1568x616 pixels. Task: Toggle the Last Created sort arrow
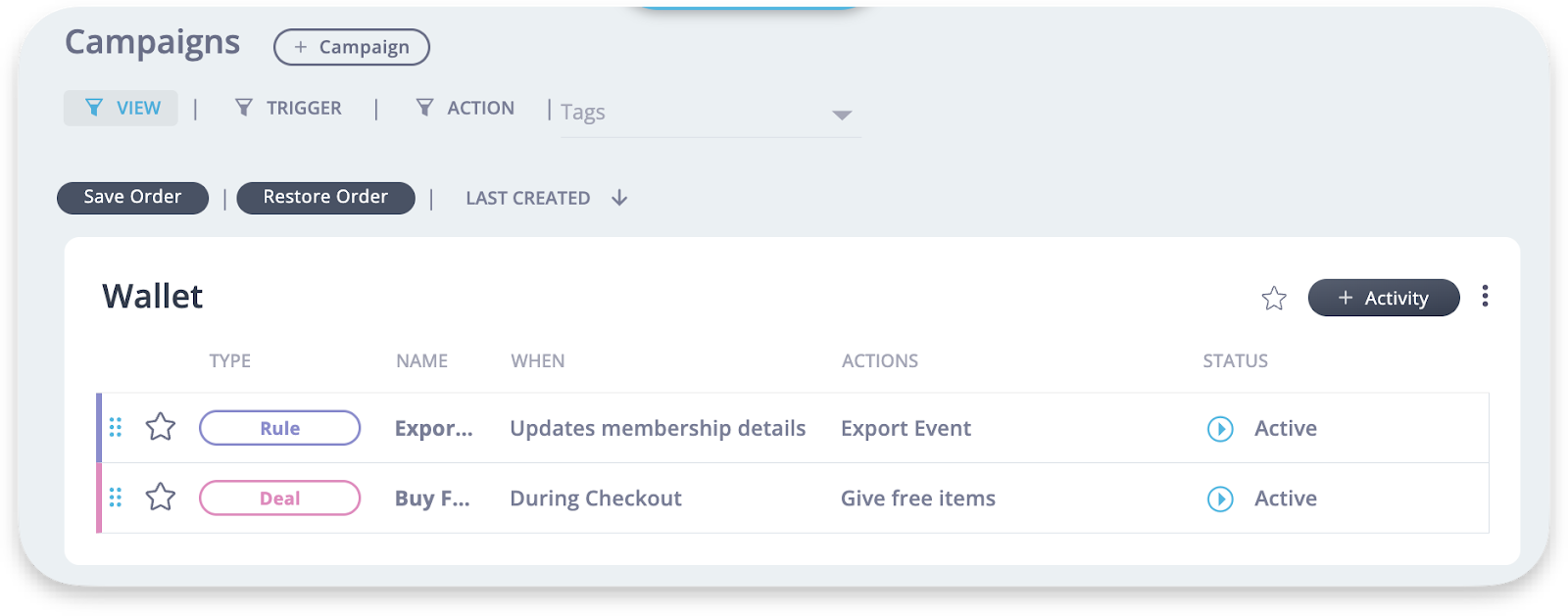[x=619, y=198]
